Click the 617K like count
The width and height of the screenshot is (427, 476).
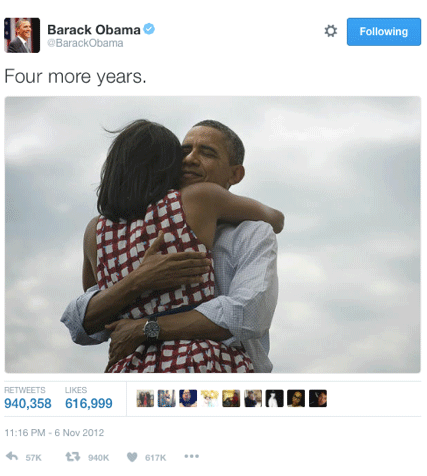155,458
